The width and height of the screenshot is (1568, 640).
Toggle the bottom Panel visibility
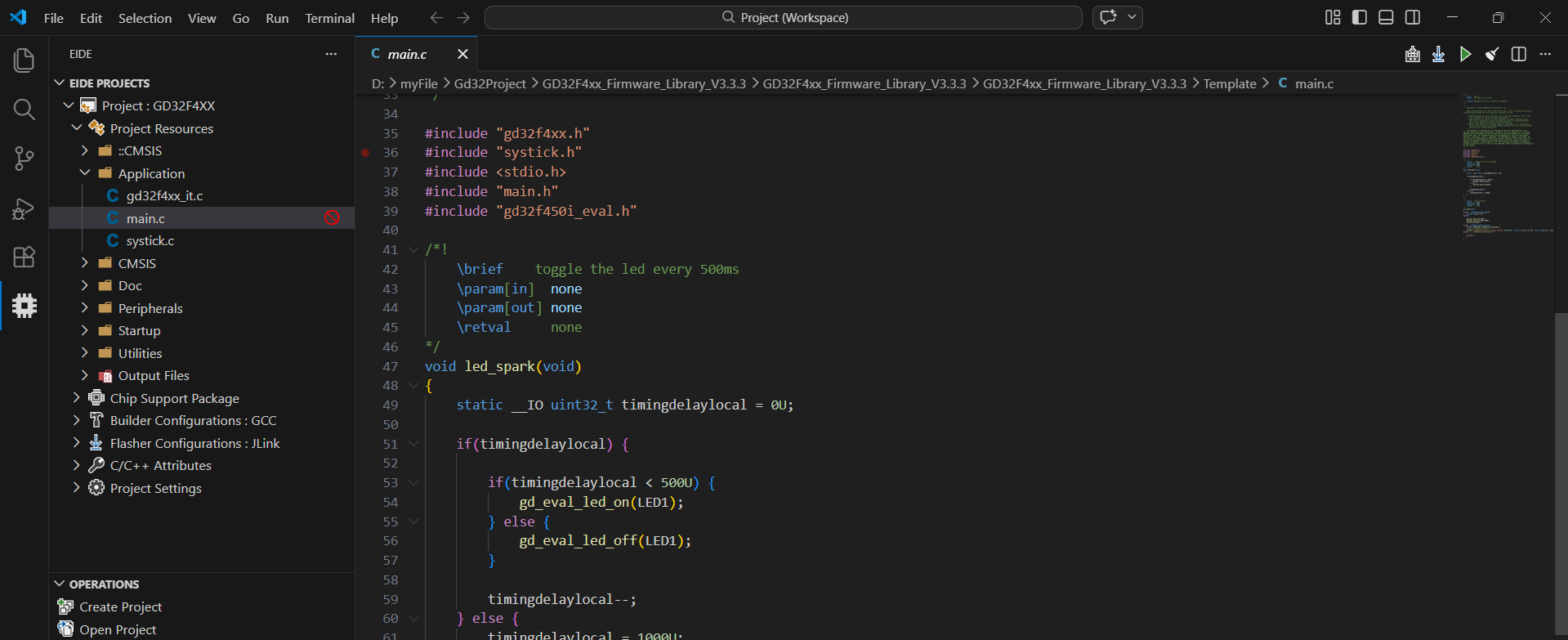click(x=1386, y=17)
